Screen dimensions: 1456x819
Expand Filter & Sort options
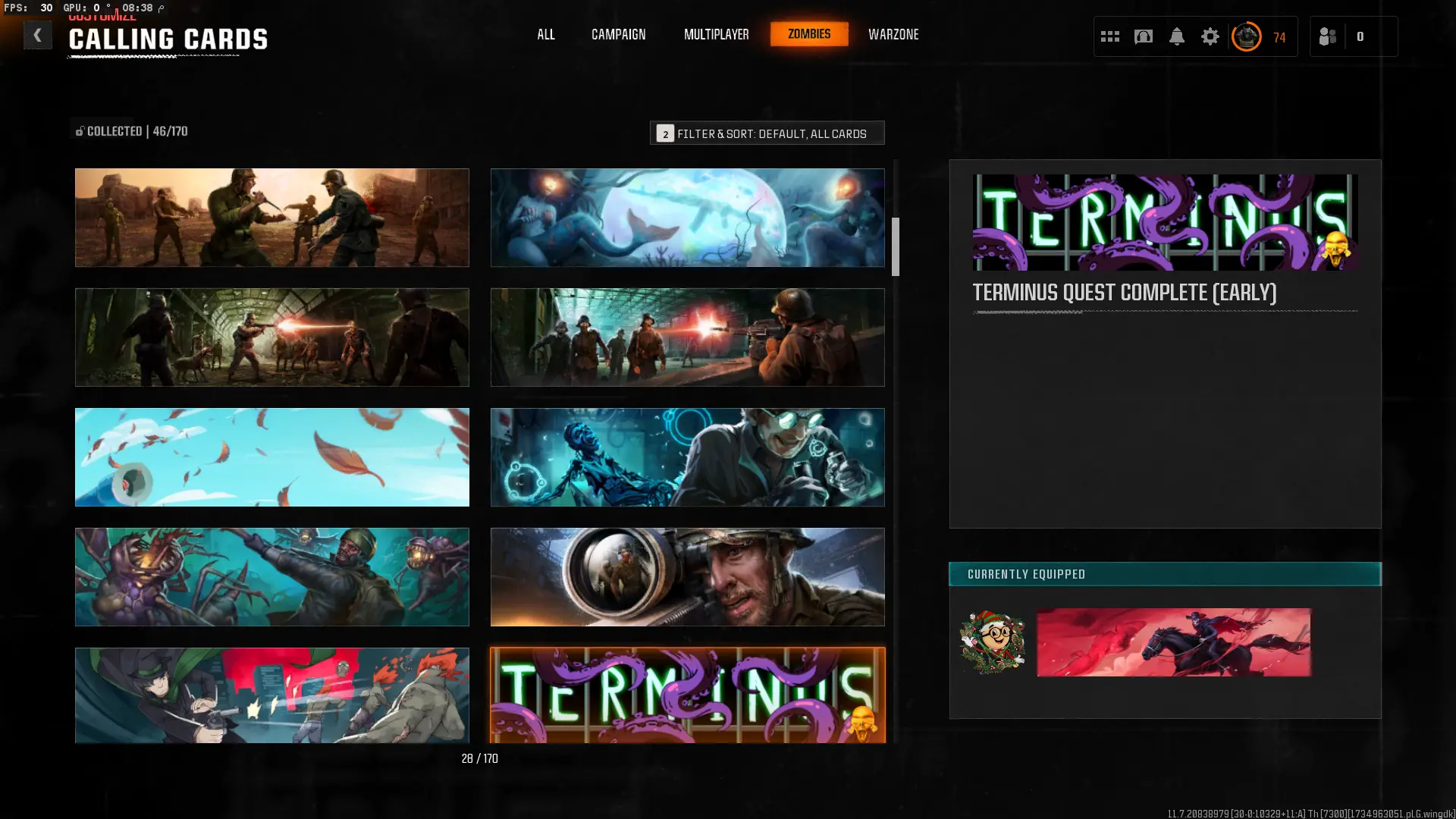[x=767, y=133]
